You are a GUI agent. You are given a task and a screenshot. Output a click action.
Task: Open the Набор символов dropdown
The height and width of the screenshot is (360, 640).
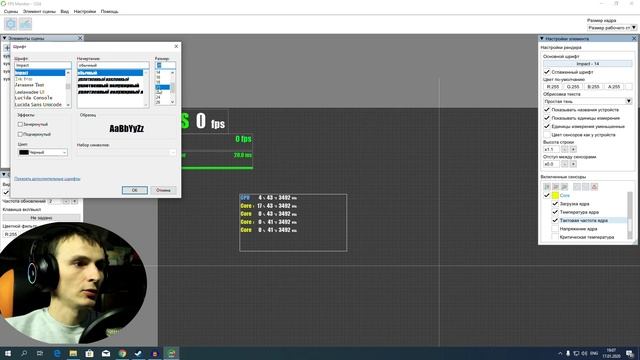tap(127, 152)
